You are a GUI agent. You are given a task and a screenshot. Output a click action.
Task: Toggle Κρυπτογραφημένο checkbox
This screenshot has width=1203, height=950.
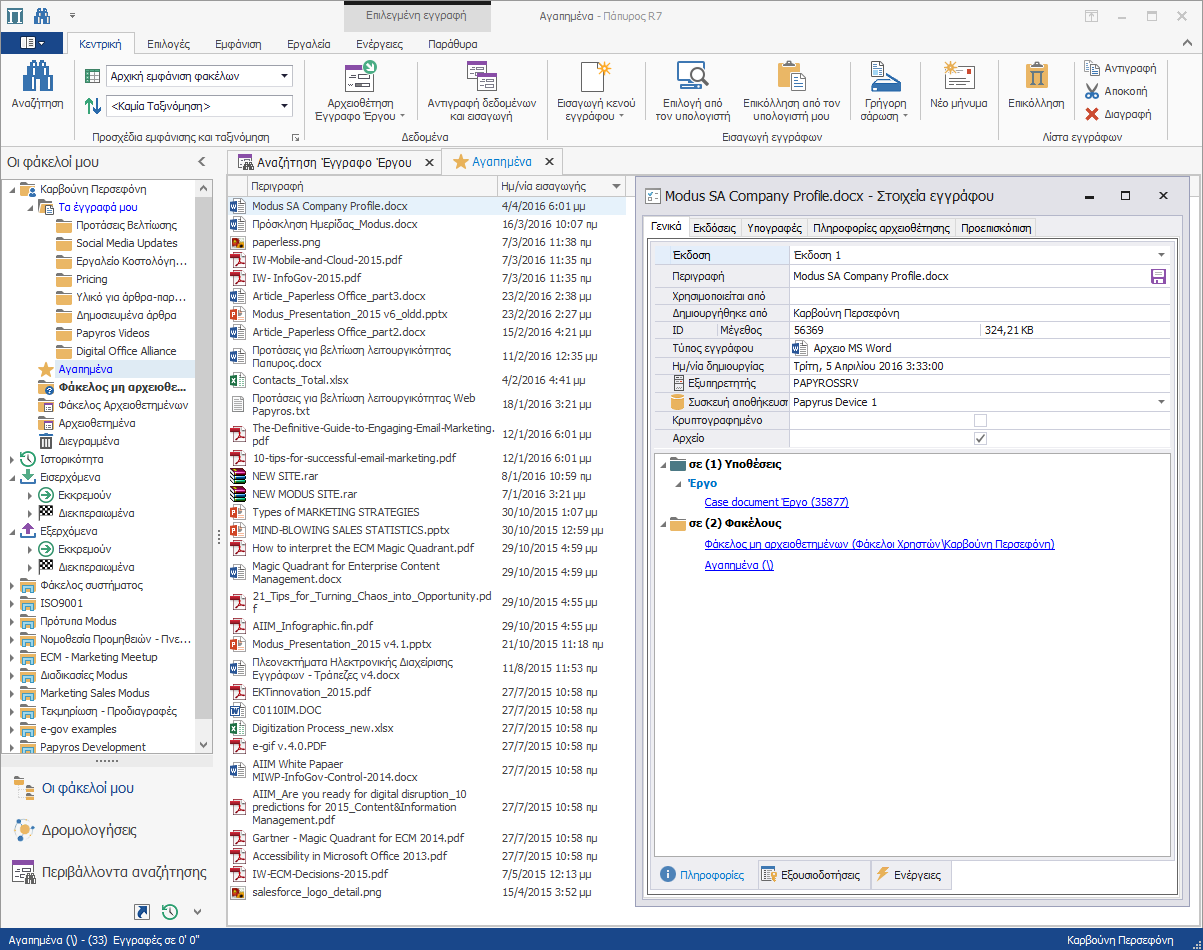[980, 420]
